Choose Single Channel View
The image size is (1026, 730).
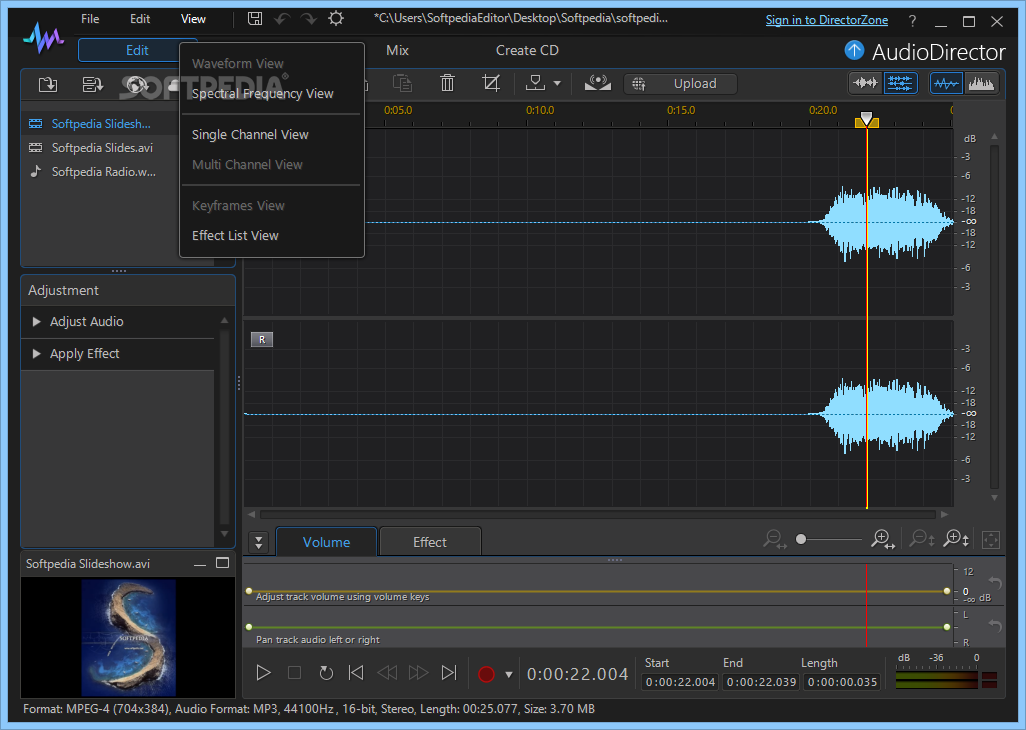tap(250, 135)
